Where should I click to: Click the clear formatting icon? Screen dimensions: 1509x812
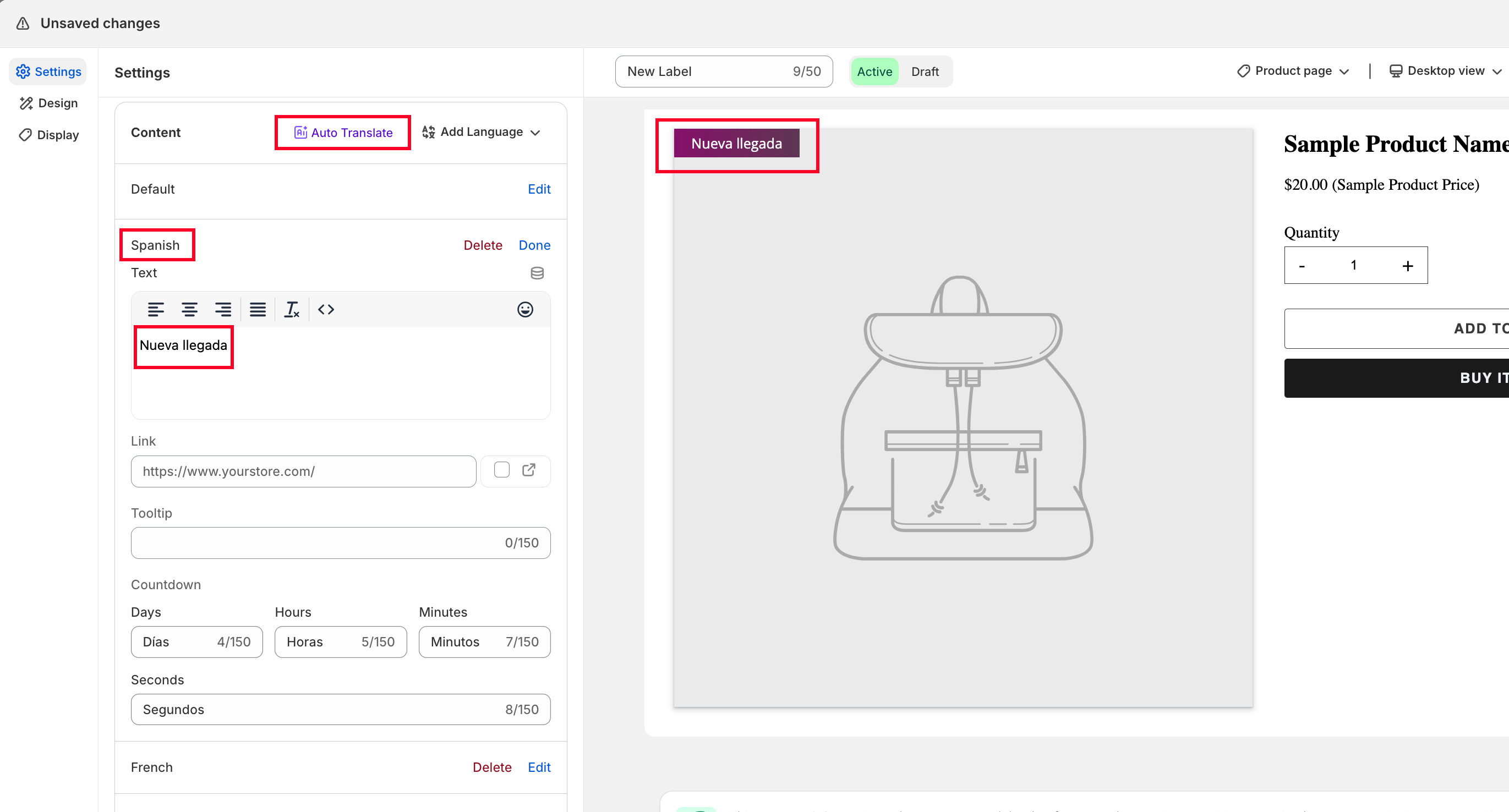tap(292, 309)
